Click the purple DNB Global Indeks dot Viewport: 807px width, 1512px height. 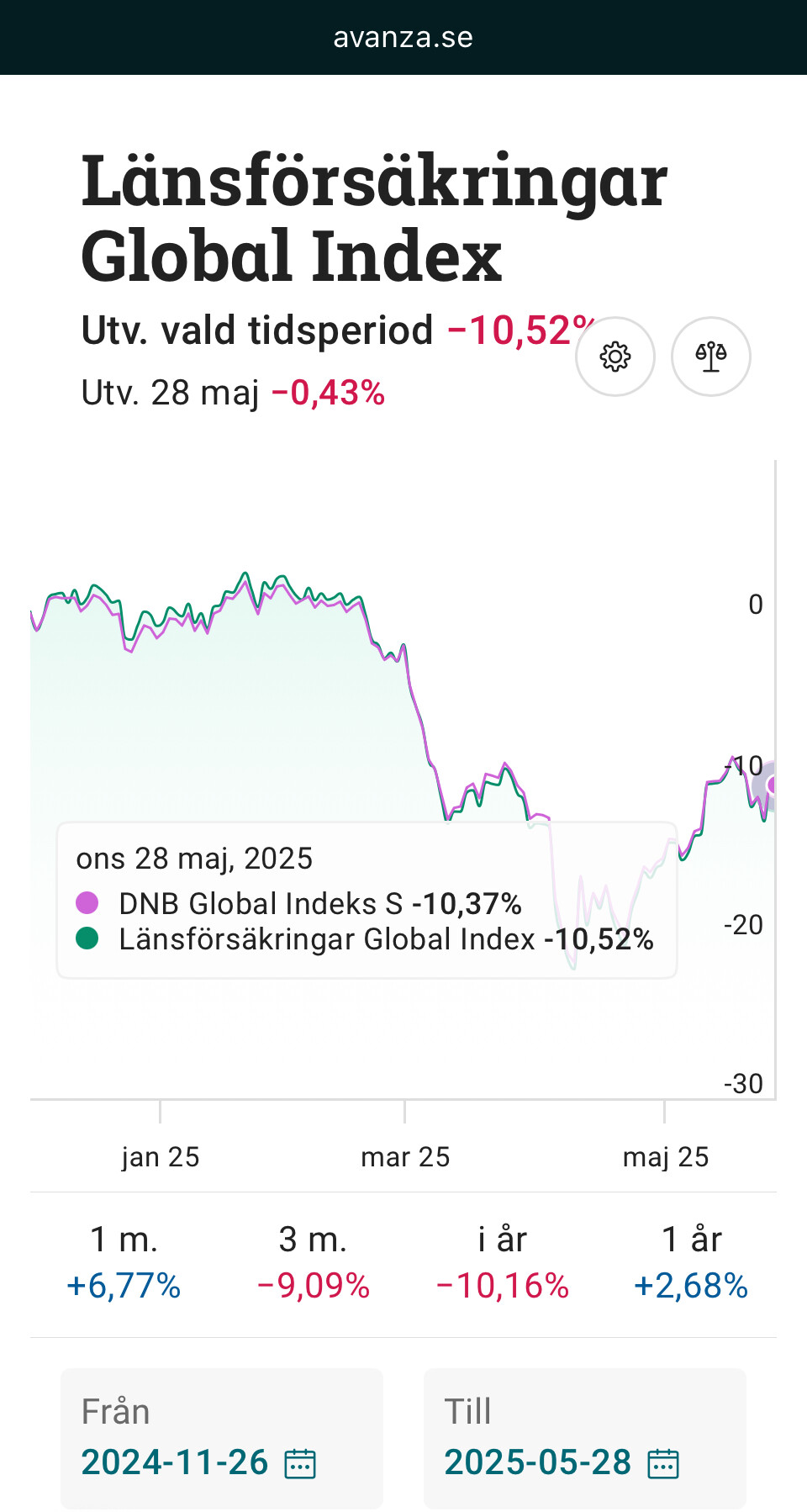tap(87, 903)
